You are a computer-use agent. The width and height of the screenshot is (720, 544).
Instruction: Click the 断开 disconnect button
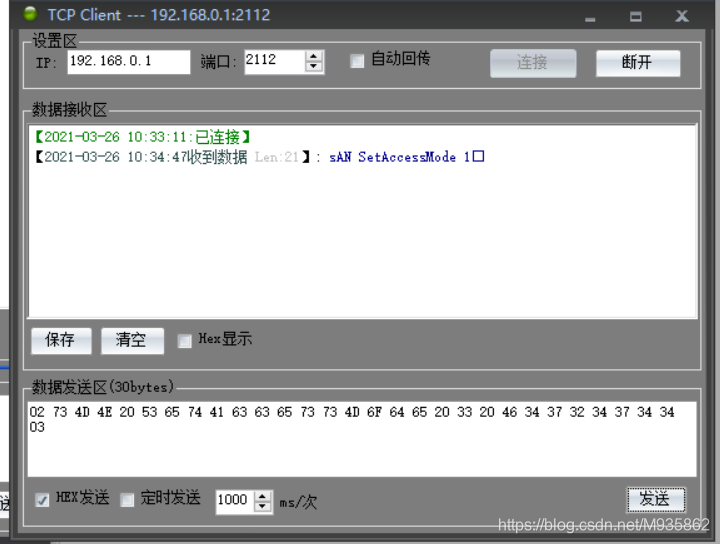(637, 62)
